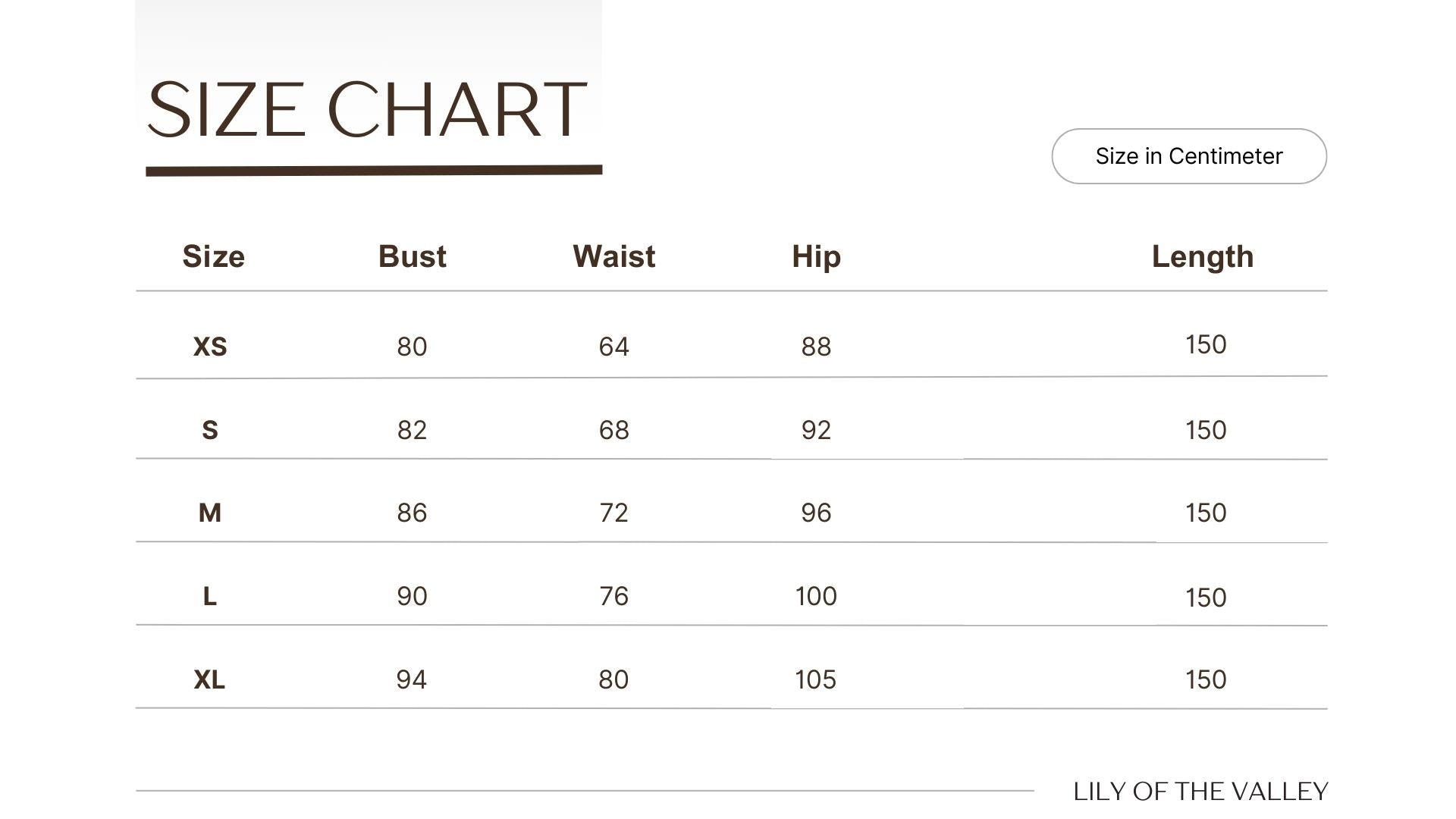Select the XS size row label
Screen dimensions: 1456x819
tap(210, 347)
